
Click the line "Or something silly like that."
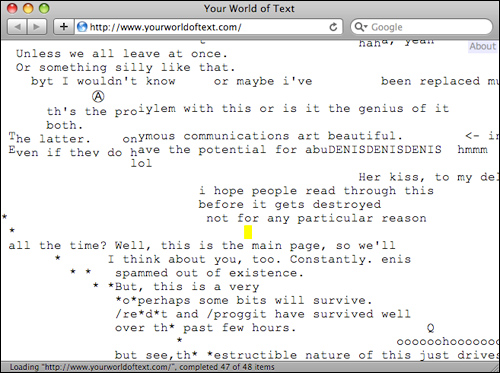tap(125, 68)
